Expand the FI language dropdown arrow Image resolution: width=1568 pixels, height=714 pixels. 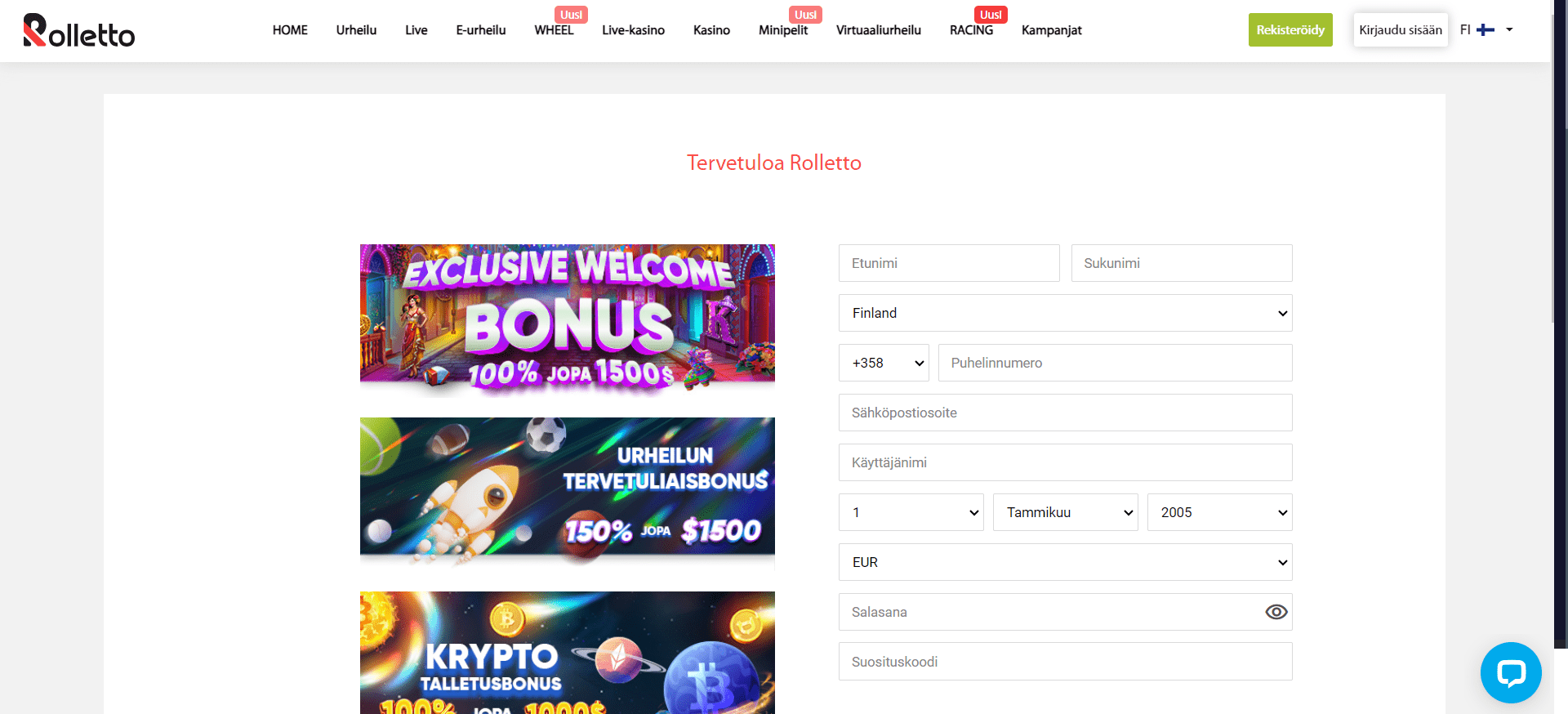tap(1509, 29)
